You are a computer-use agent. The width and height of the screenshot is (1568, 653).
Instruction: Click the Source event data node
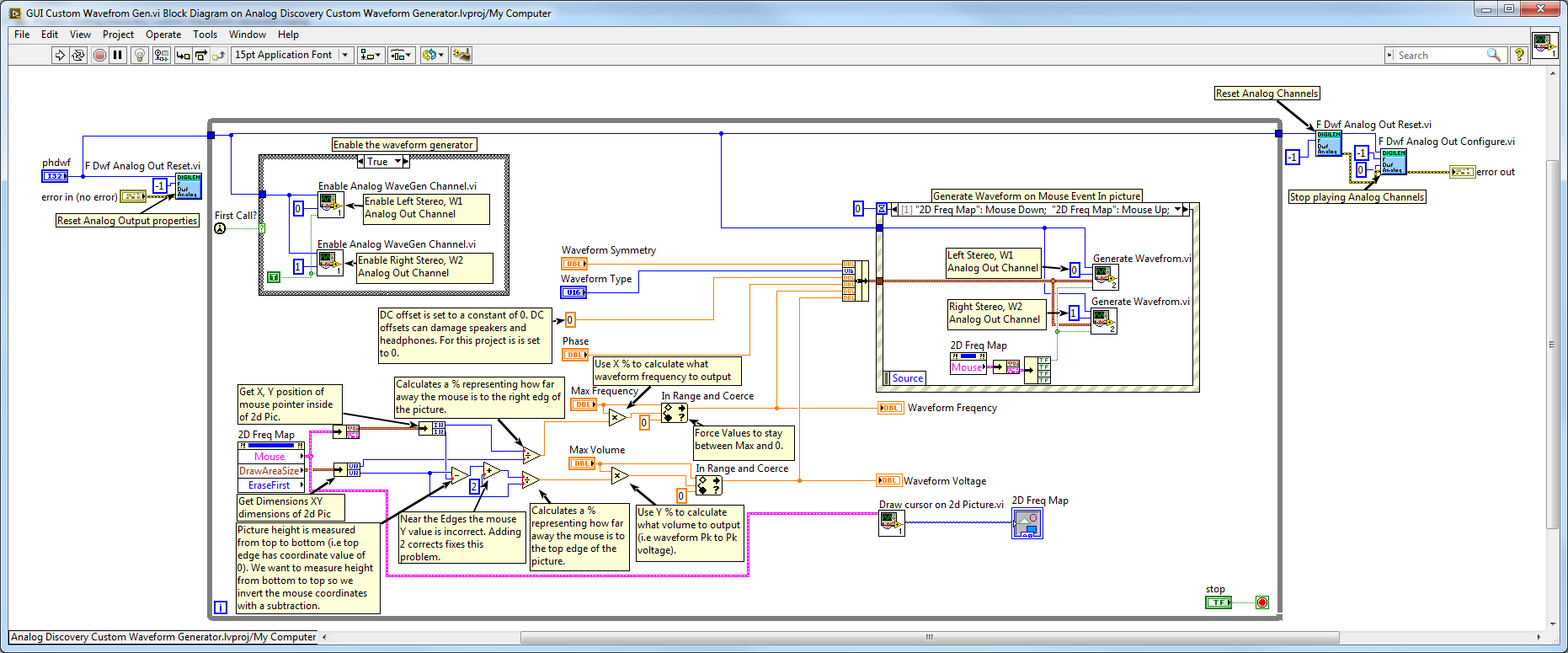[904, 378]
